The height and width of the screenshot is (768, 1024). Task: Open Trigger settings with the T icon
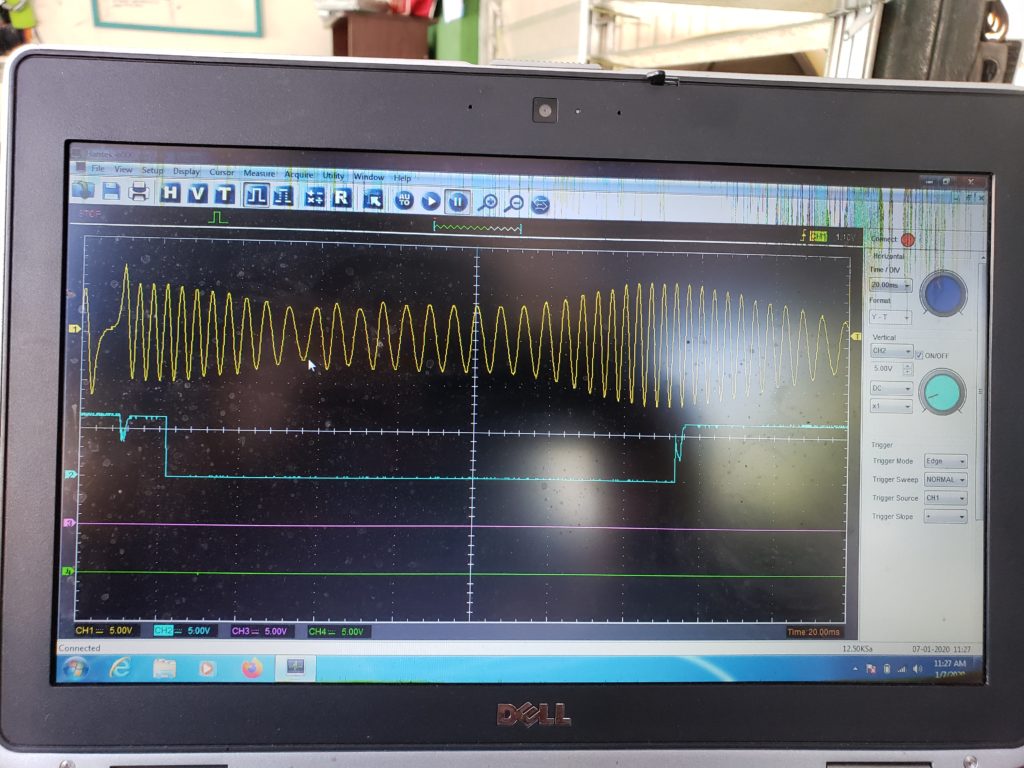point(224,195)
